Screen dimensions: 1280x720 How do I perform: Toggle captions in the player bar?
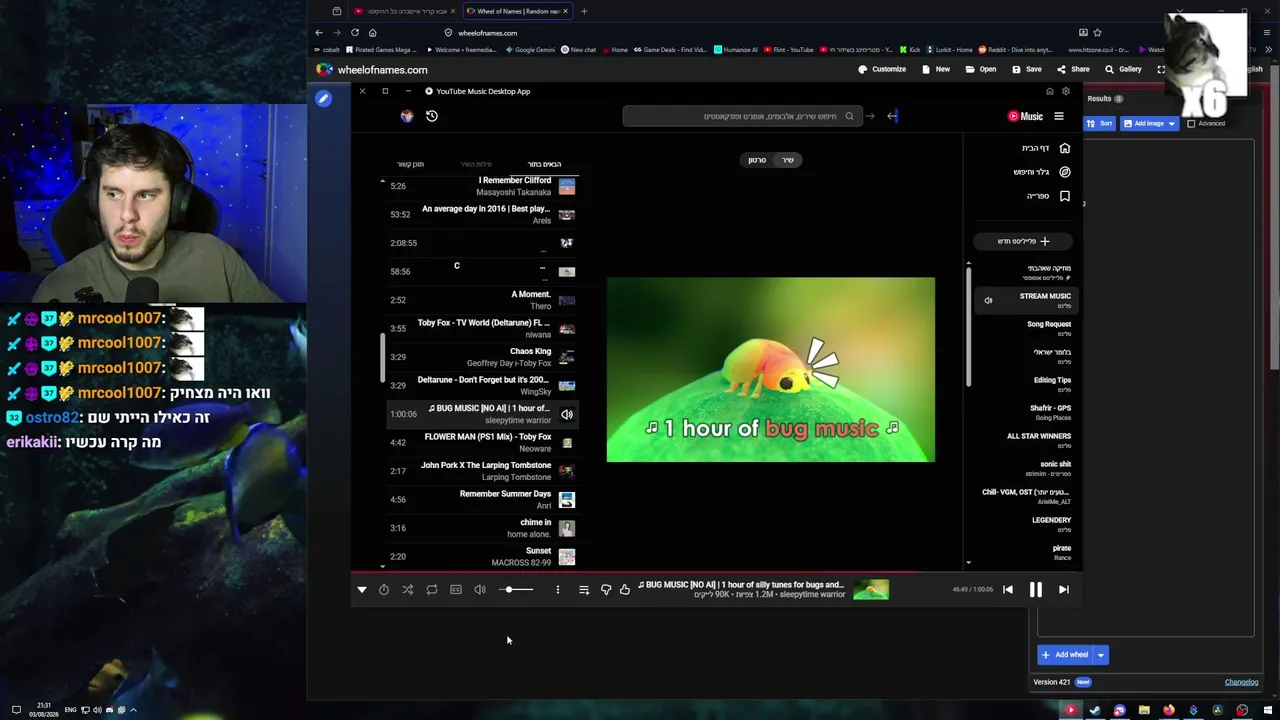coord(456,590)
